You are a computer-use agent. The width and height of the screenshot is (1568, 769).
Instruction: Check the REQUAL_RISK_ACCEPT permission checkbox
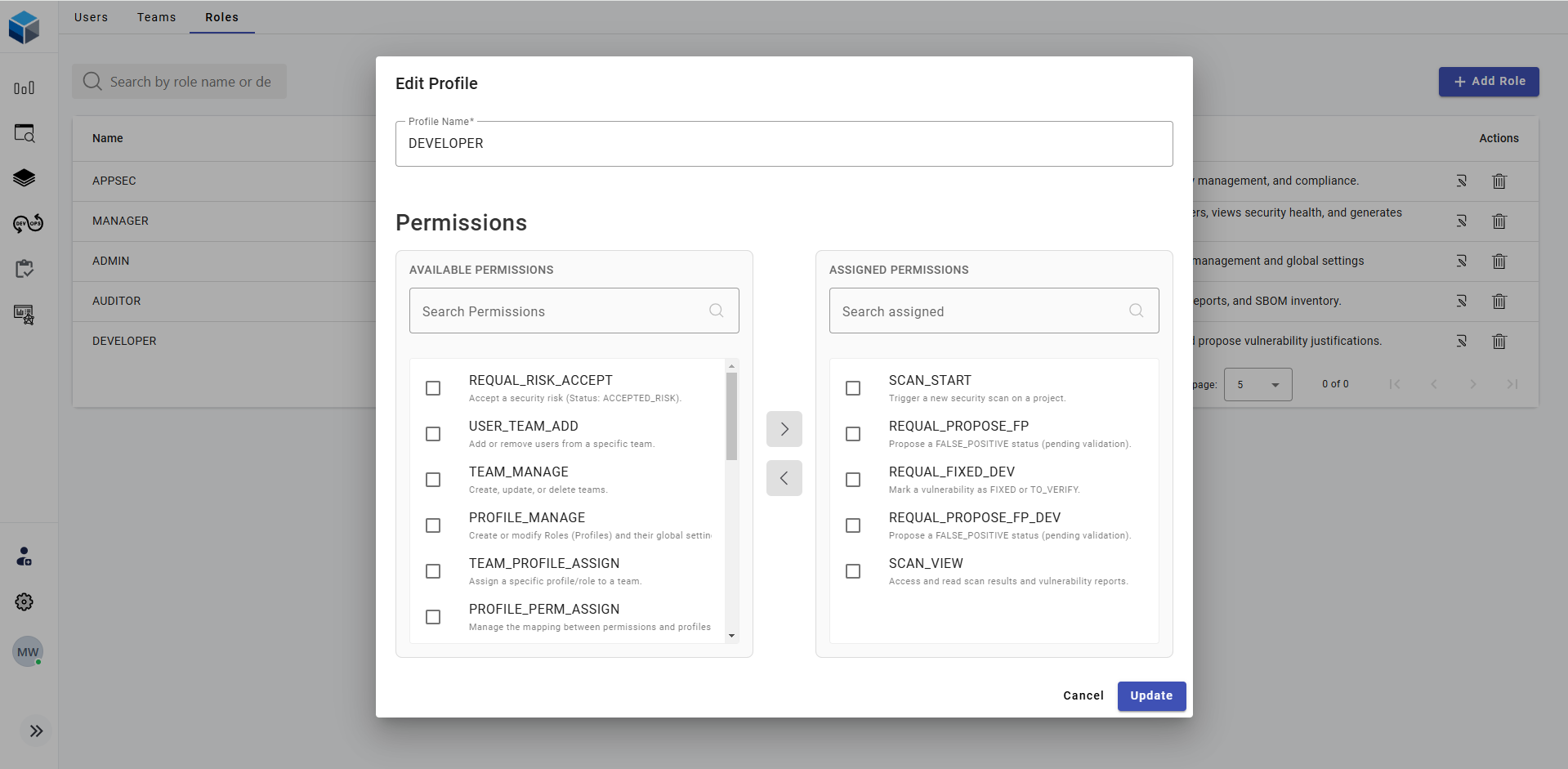433,388
